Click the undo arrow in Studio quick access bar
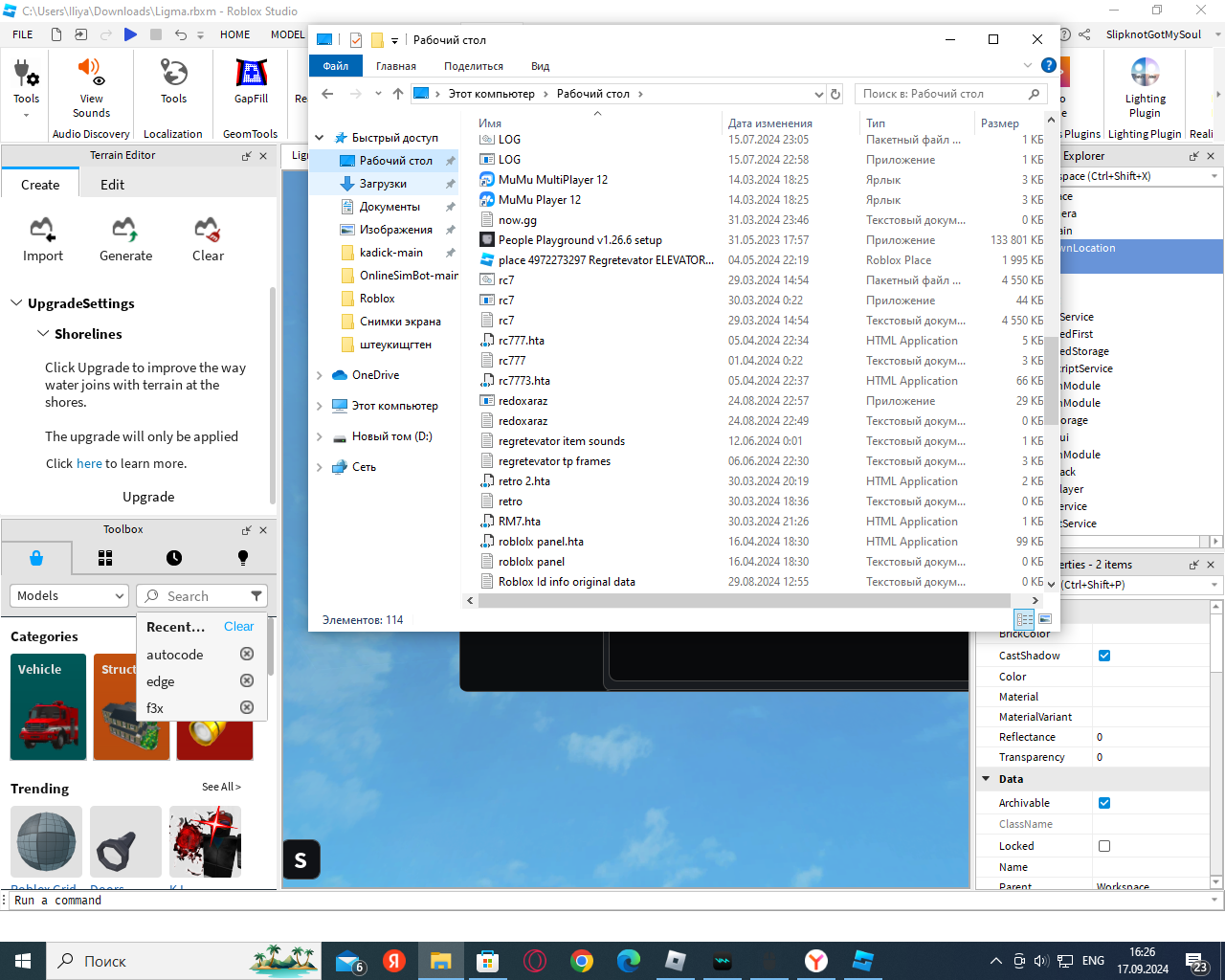 180,34
